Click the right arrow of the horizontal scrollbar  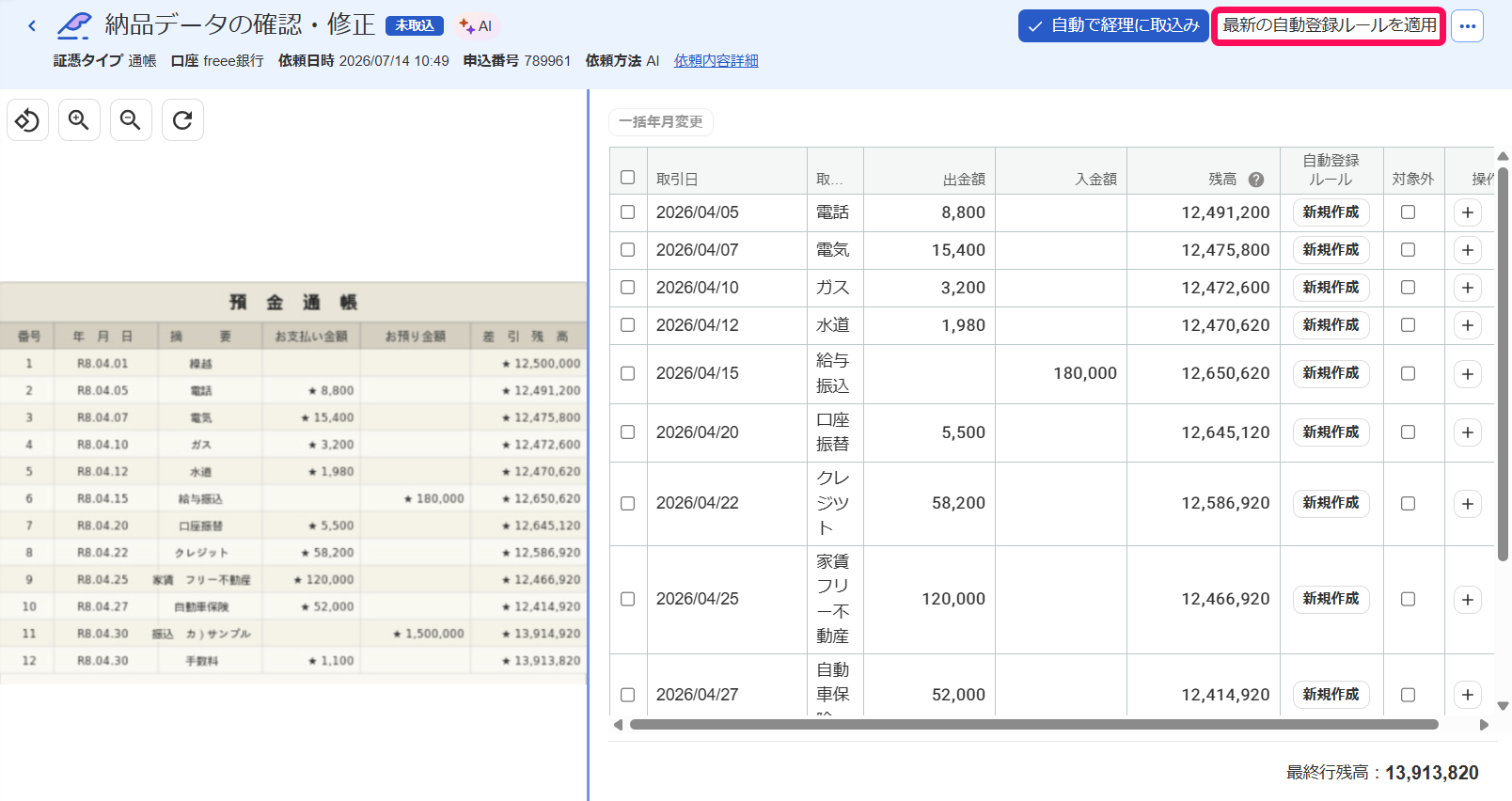coord(1485,725)
